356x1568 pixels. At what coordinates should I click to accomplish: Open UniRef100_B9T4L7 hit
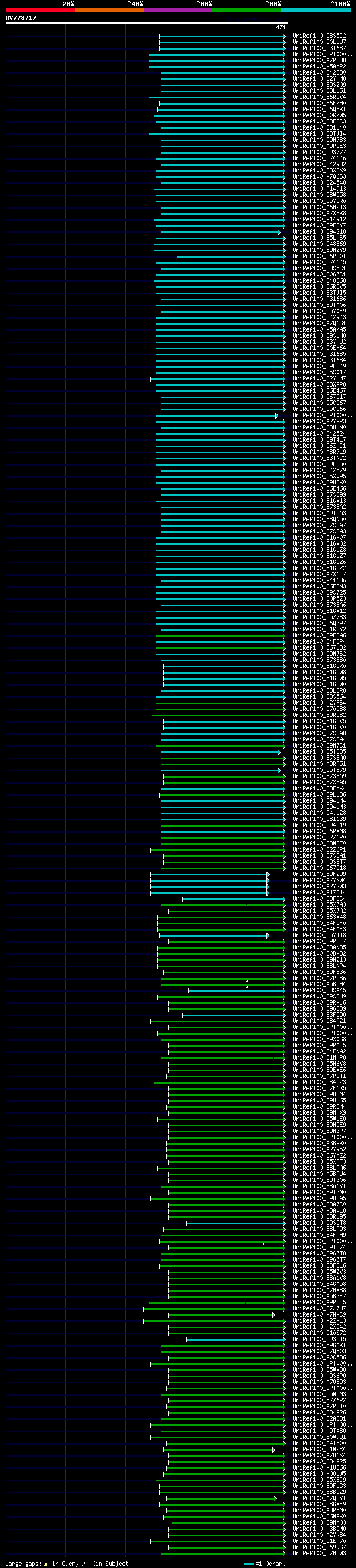click(x=319, y=439)
